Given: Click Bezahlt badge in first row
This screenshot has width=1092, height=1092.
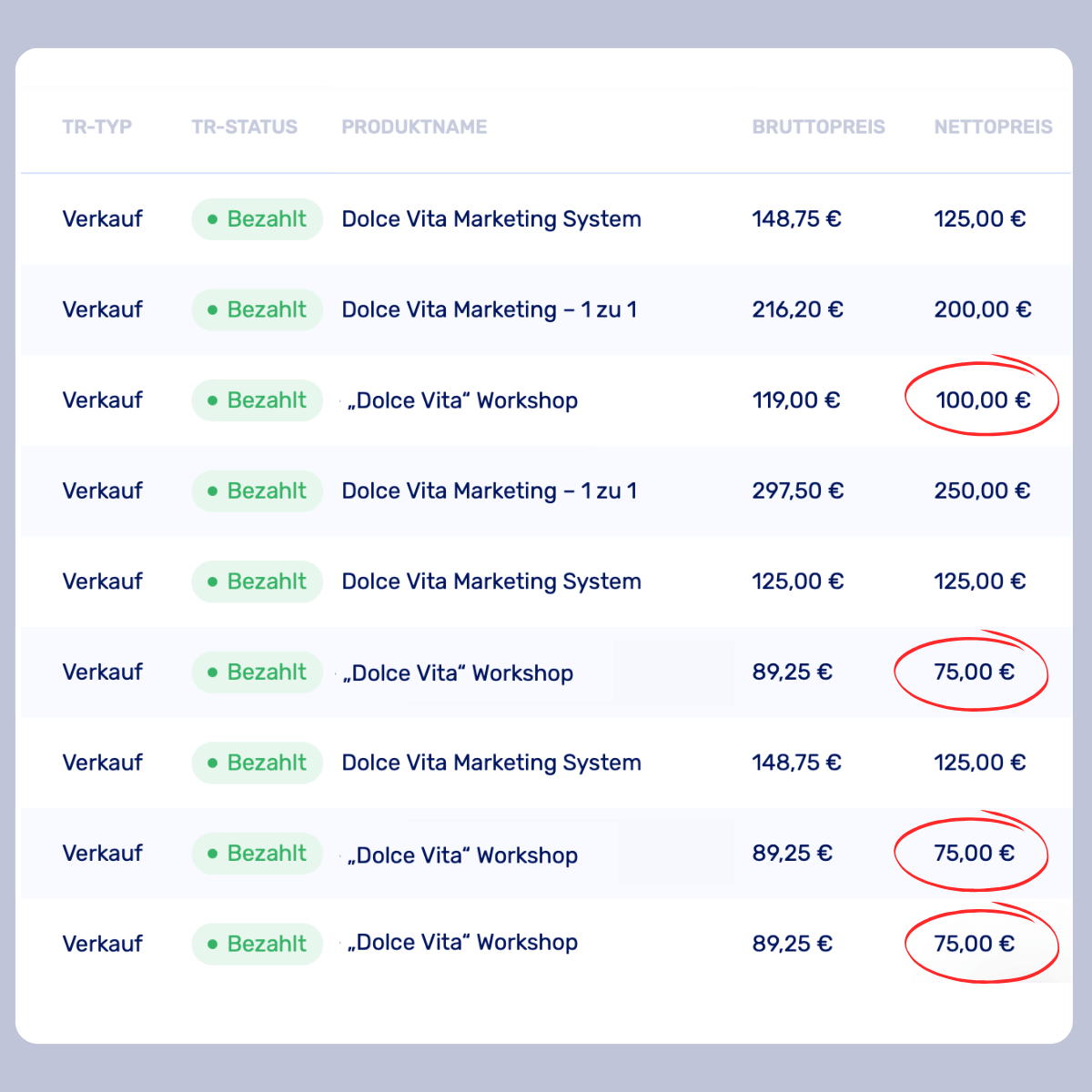Looking at the screenshot, I should (x=258, y=219).
